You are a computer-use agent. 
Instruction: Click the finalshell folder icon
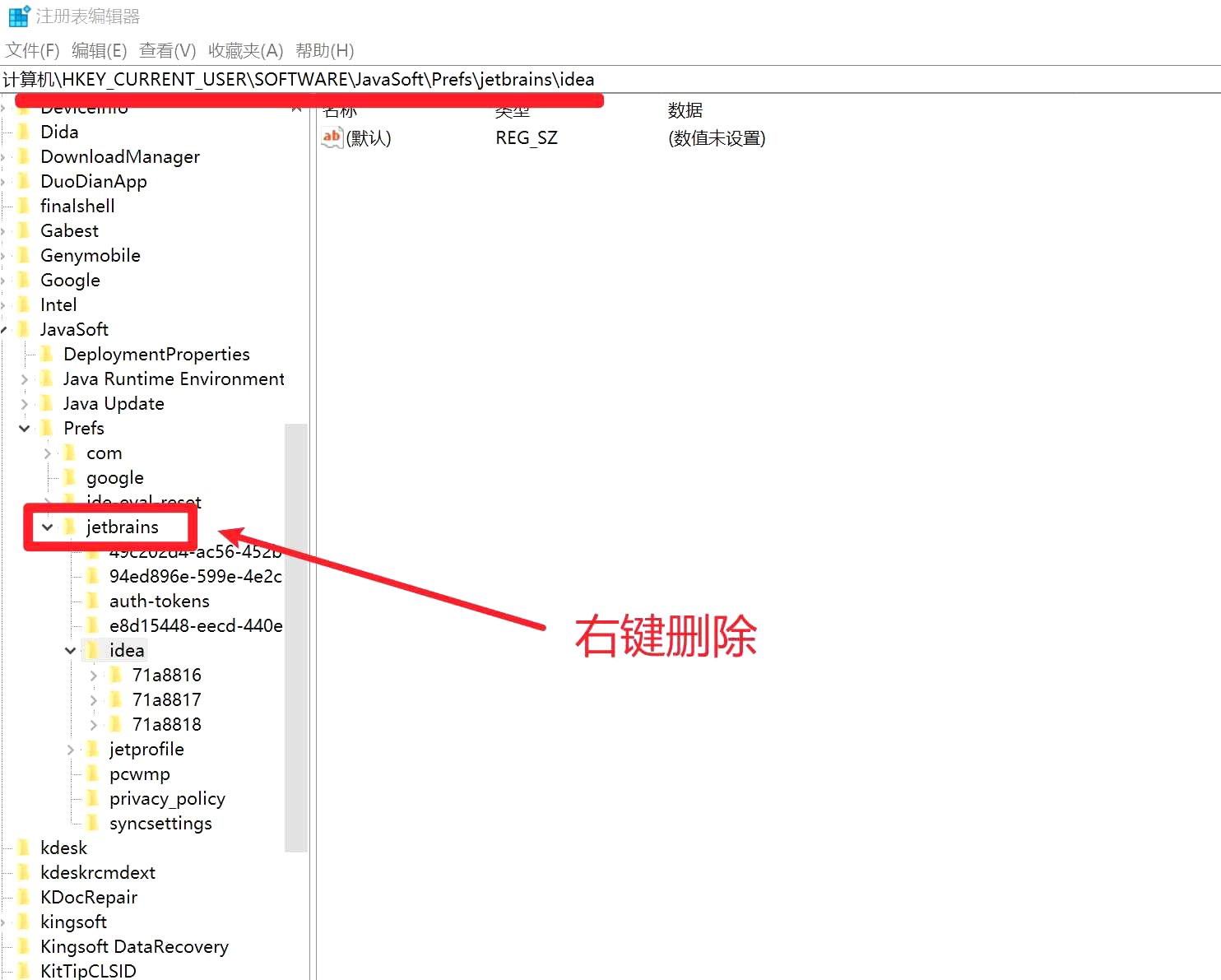(x=25, y=206)
